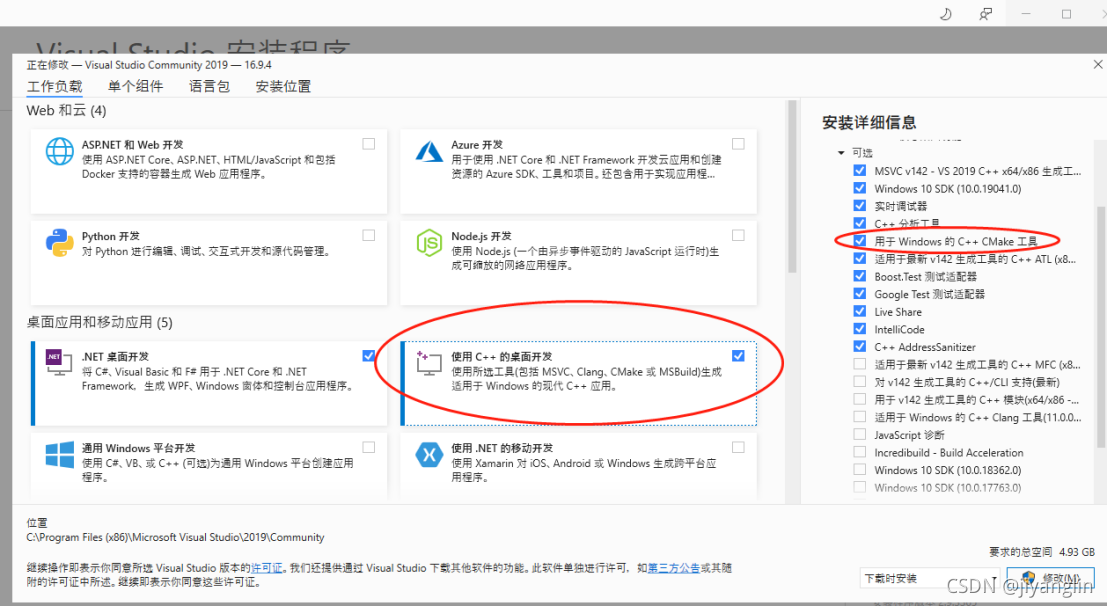Screen dimensions: 1108x607
Task: Check Incredibuild - Build Acceleration option
Action: pos(859,452)
